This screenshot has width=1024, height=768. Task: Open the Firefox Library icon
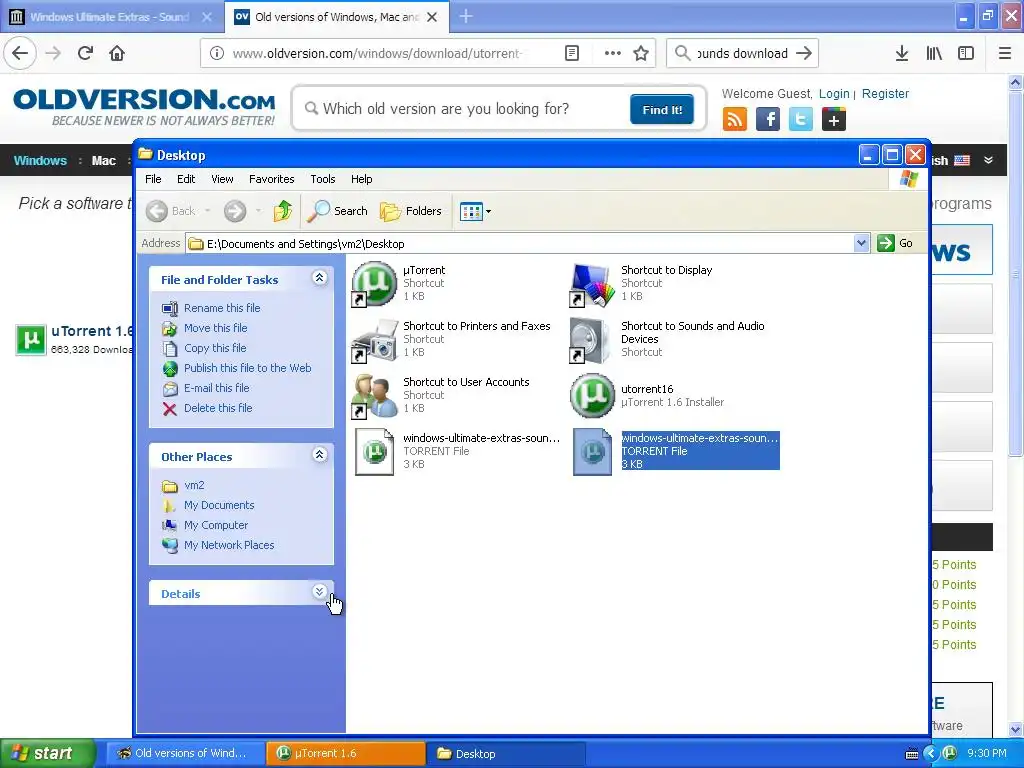point(934,54)
